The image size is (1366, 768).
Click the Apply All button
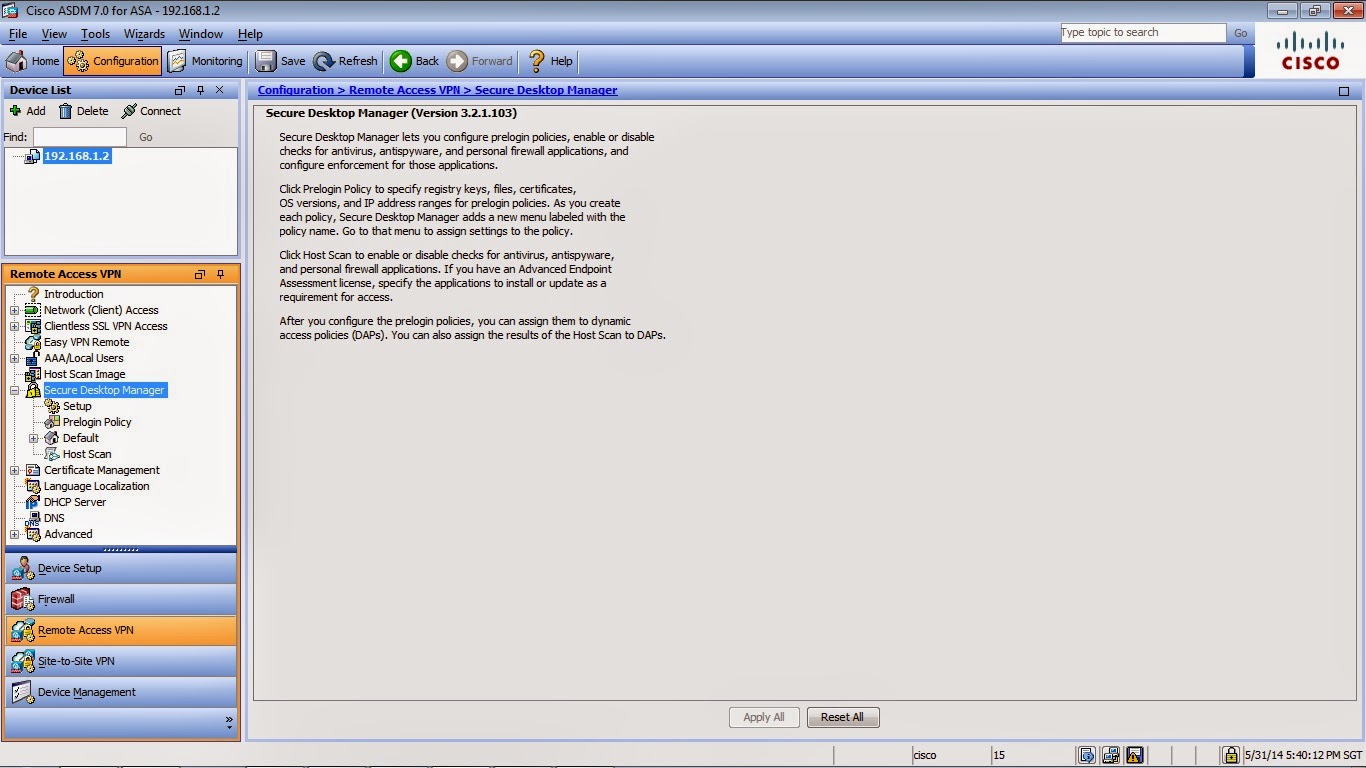[764, 717]
